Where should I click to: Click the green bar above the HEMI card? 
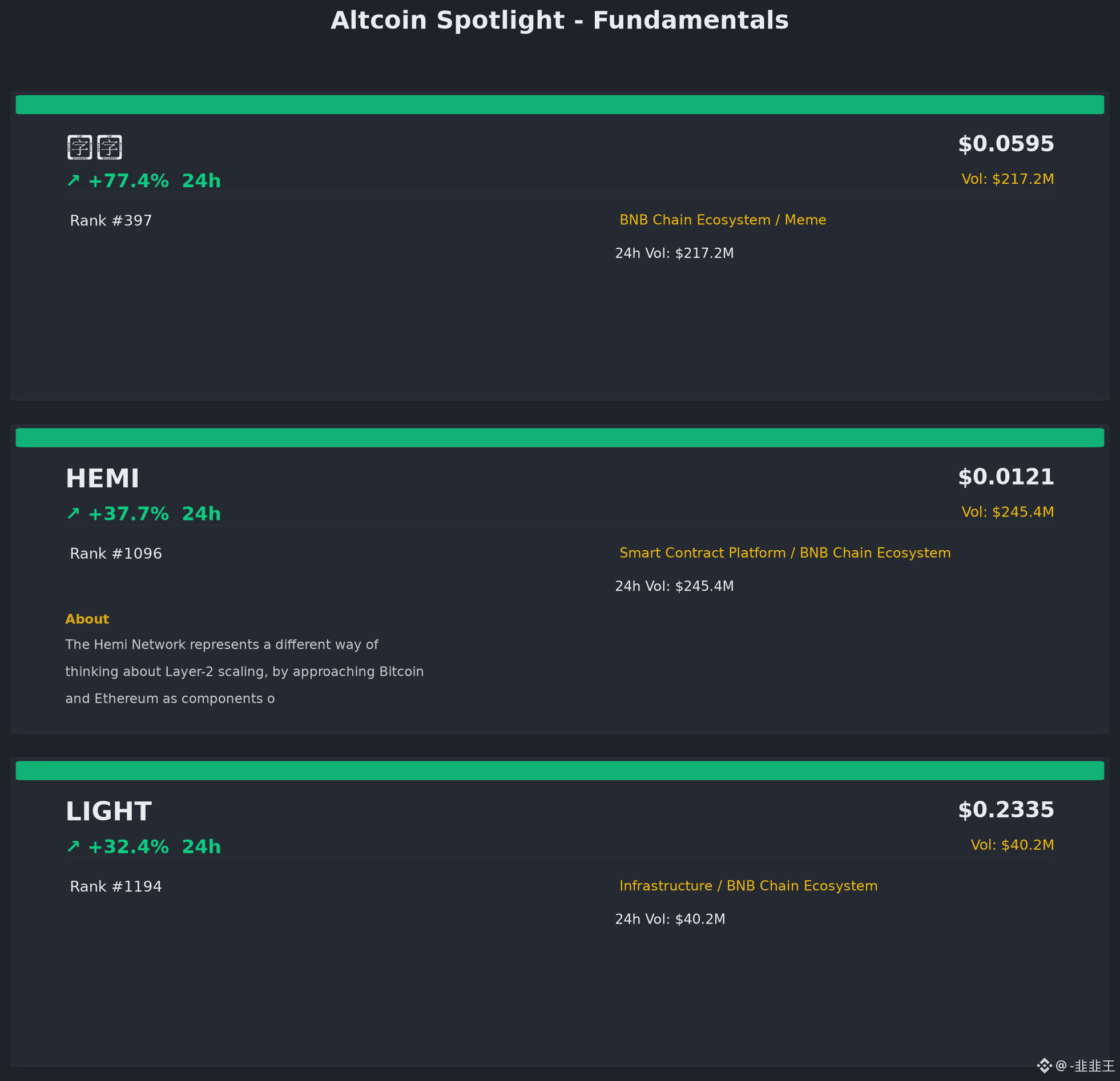[560, 438]
